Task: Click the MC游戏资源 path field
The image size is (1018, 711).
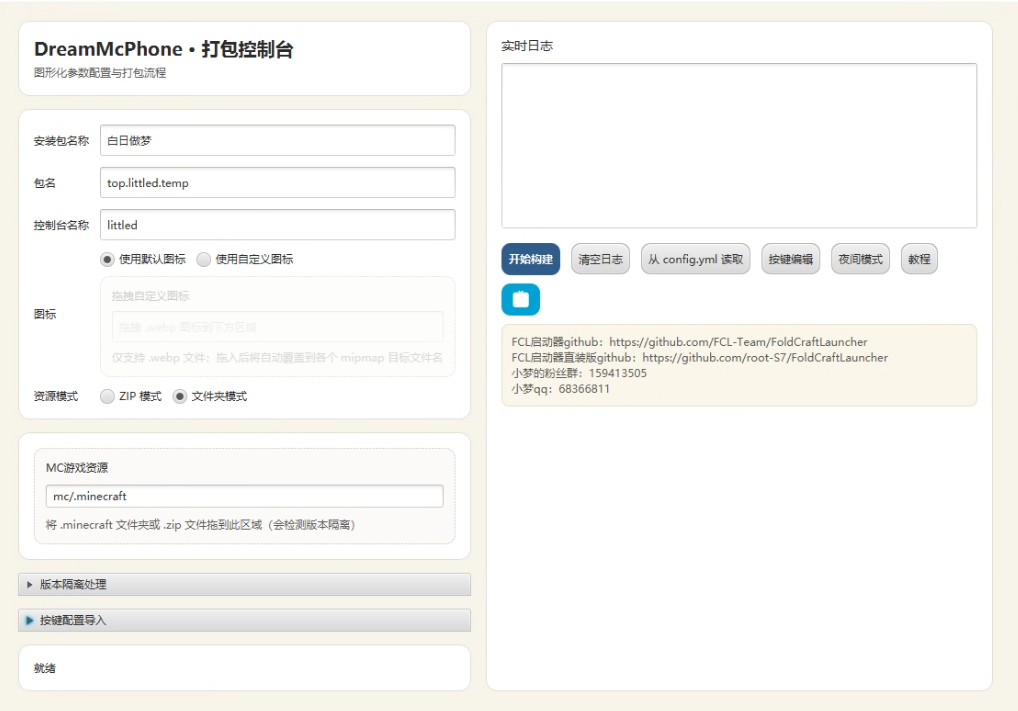Action: point(244,496)
